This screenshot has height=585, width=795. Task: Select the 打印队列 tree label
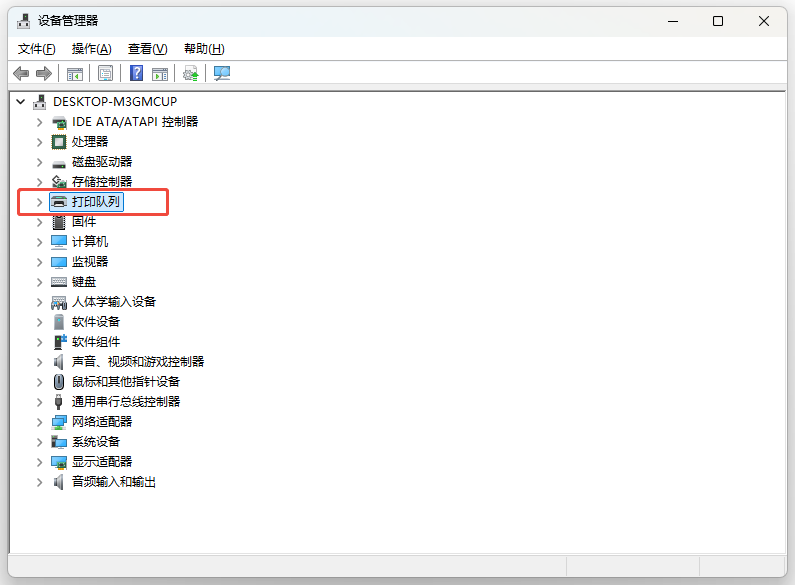pyautogui.click(x=96, y=202)
